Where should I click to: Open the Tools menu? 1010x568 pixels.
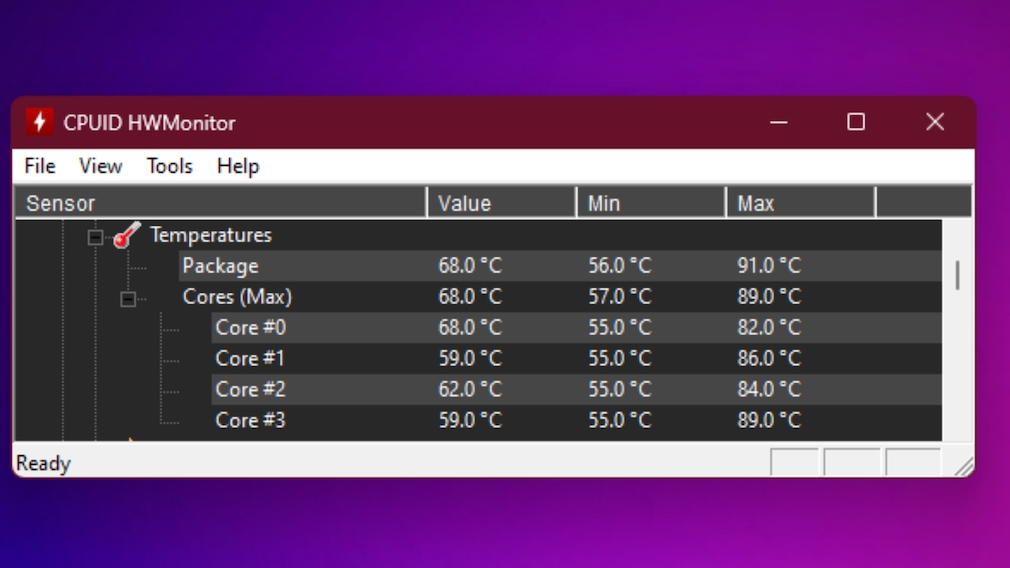pos(169,166)
